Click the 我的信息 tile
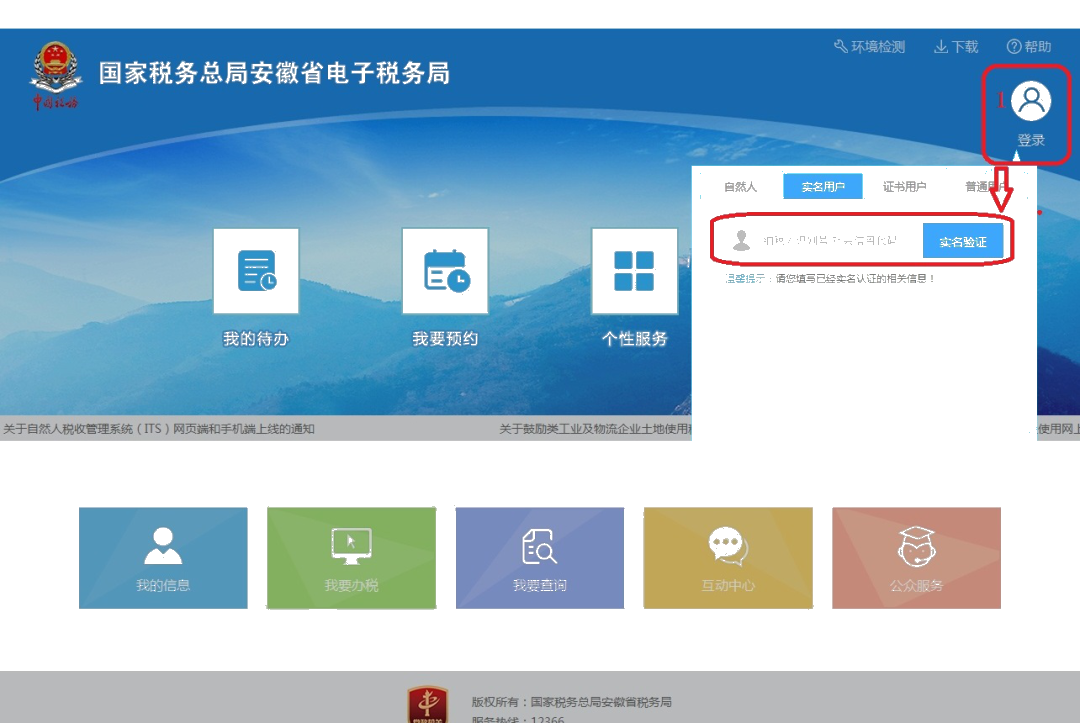The image size is (1080, 723). tap(163, 558)
